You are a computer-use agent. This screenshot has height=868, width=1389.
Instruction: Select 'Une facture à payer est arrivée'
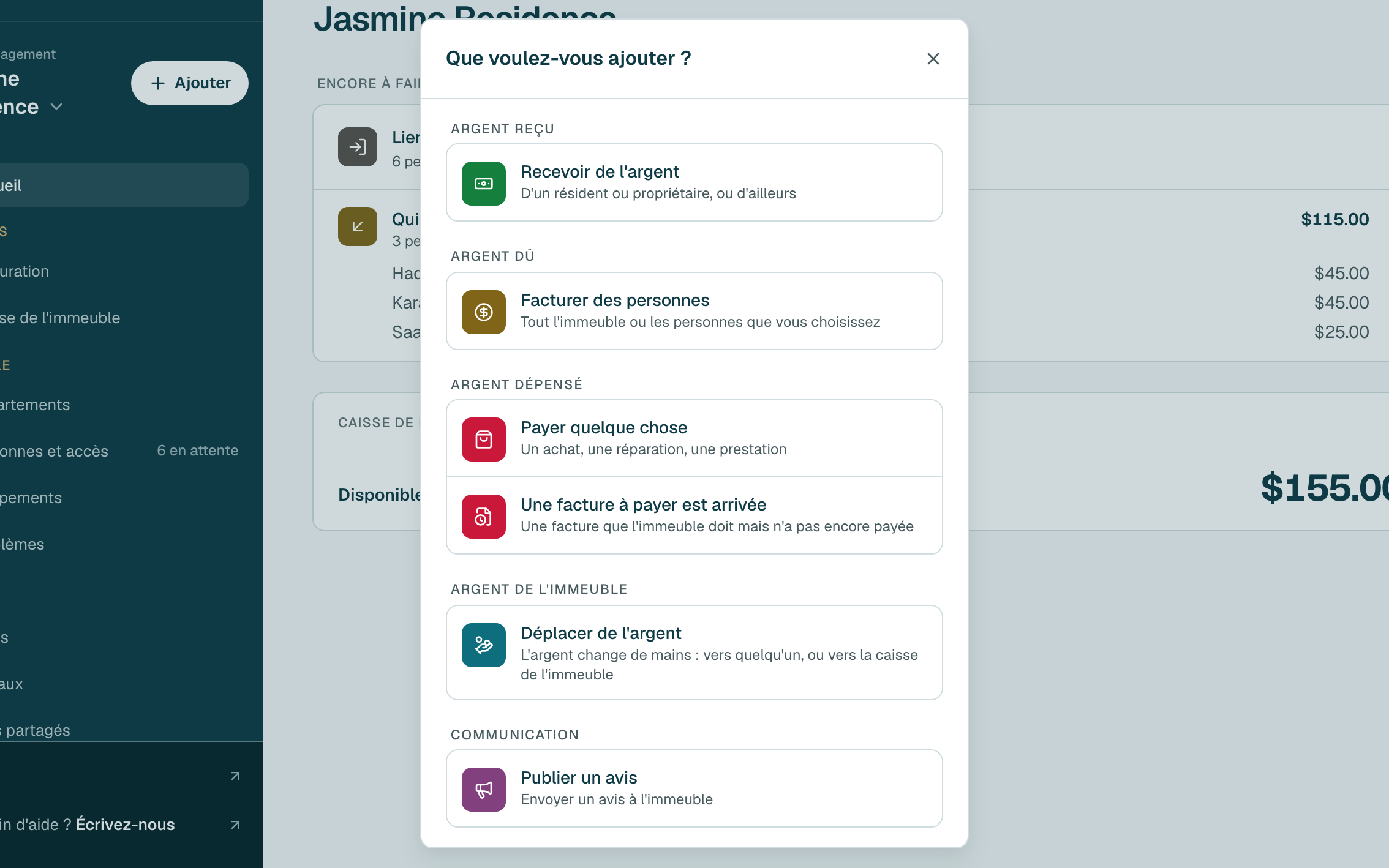(x=694, y=515)
